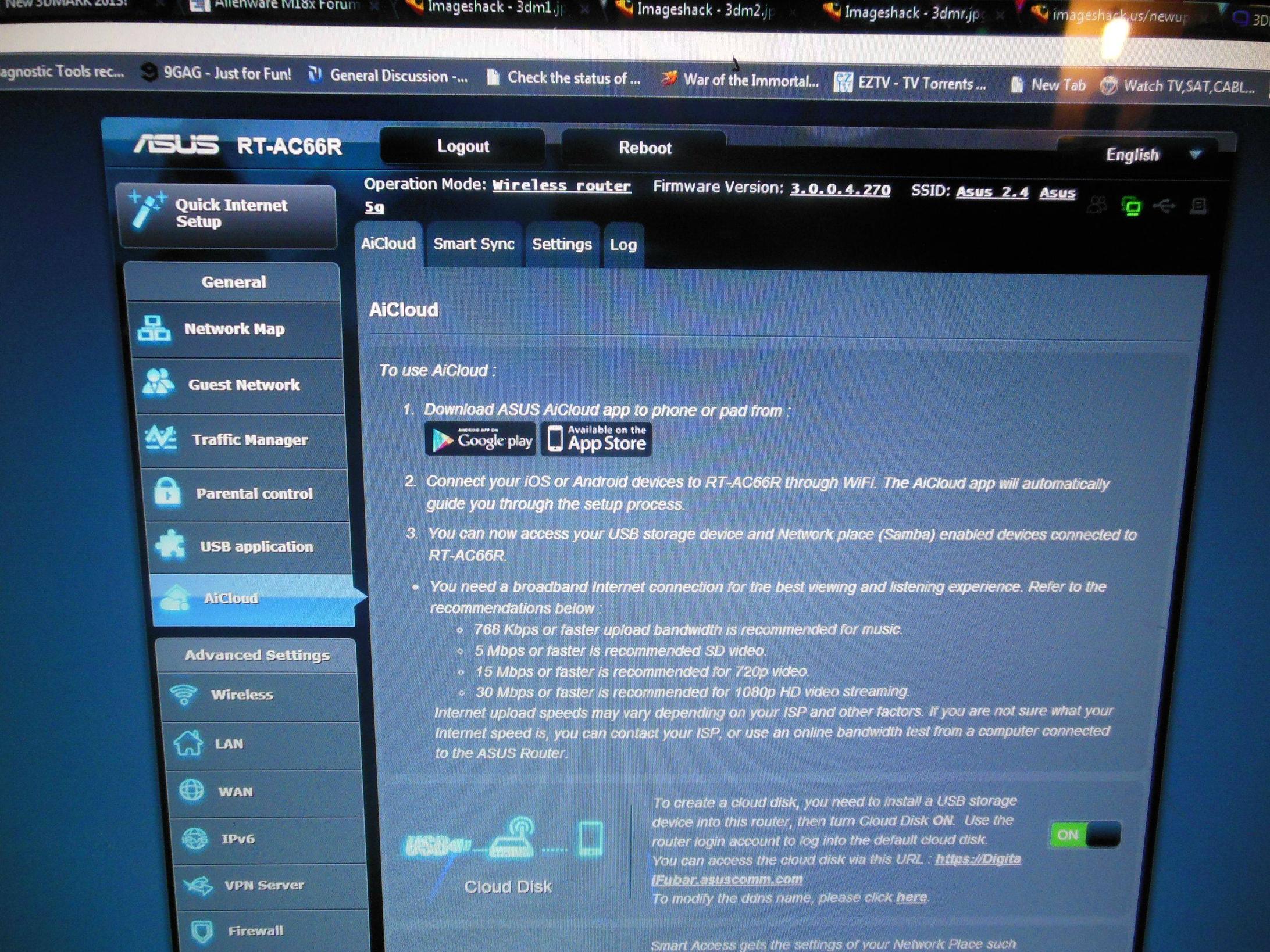Screen dimensions: 1270x952
Task: Click the Traffic Manager graph icon
Action: pyautogui.click(x=161, y=438)
